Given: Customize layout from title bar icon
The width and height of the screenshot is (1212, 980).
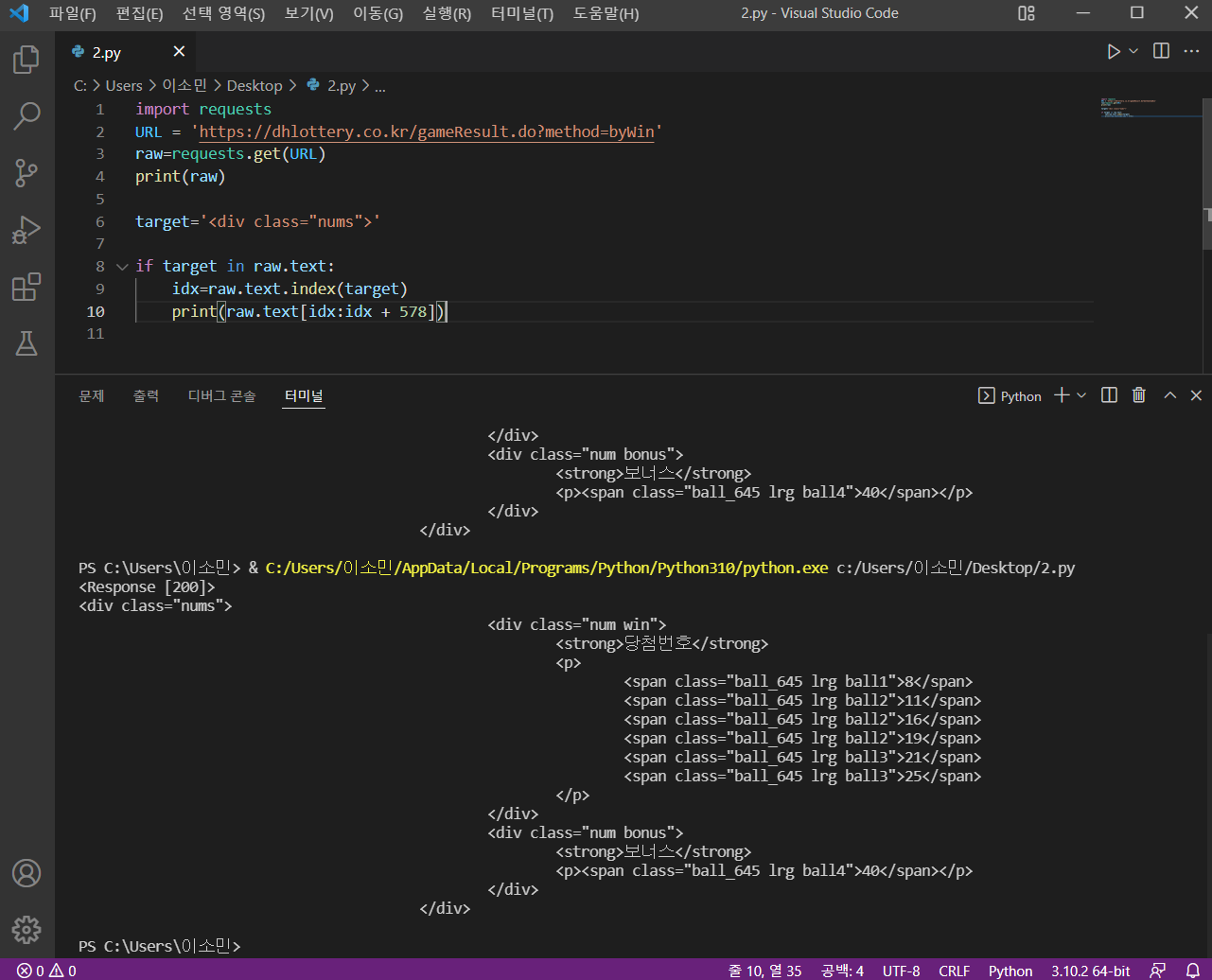Looking at the screenshot, I should 1027,13.
